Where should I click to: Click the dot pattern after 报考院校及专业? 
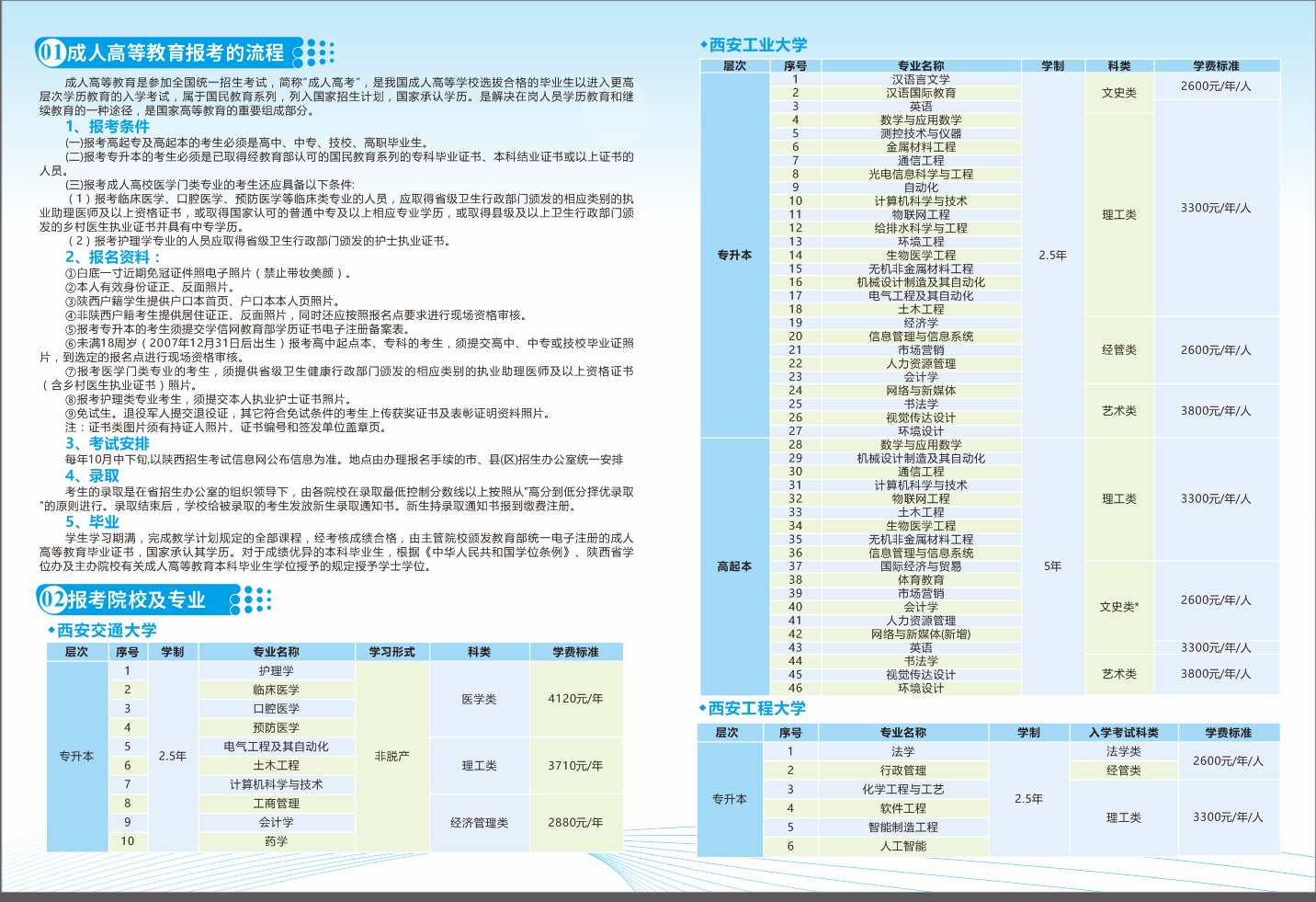255,600
